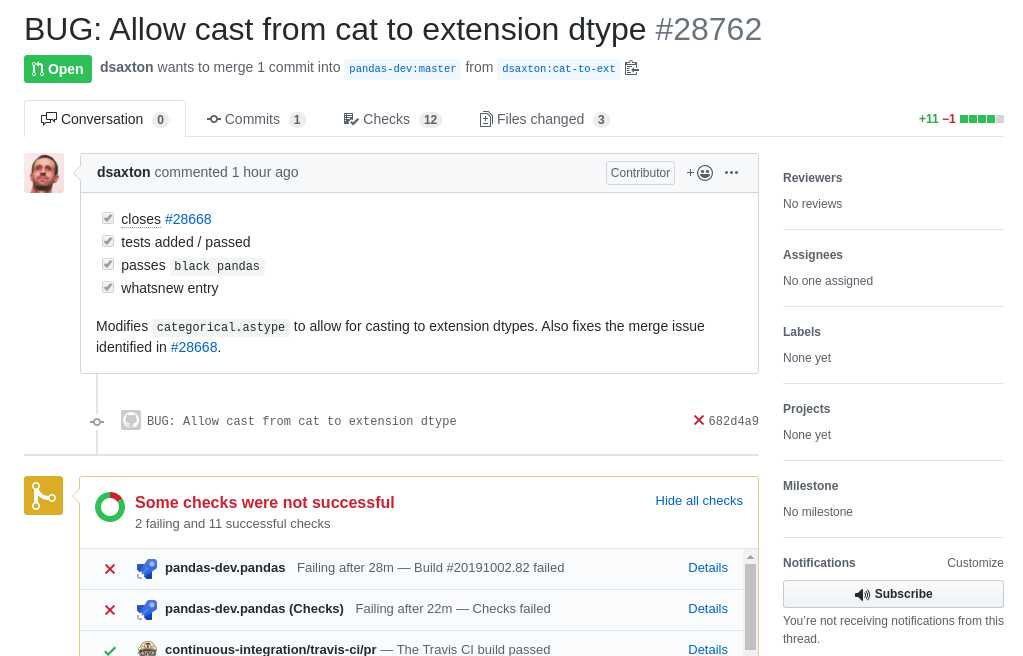The height and width of the screenshot is (656, 1023).
Task: Click the red X beside commit 682d4a9
Action: (698, 420)
